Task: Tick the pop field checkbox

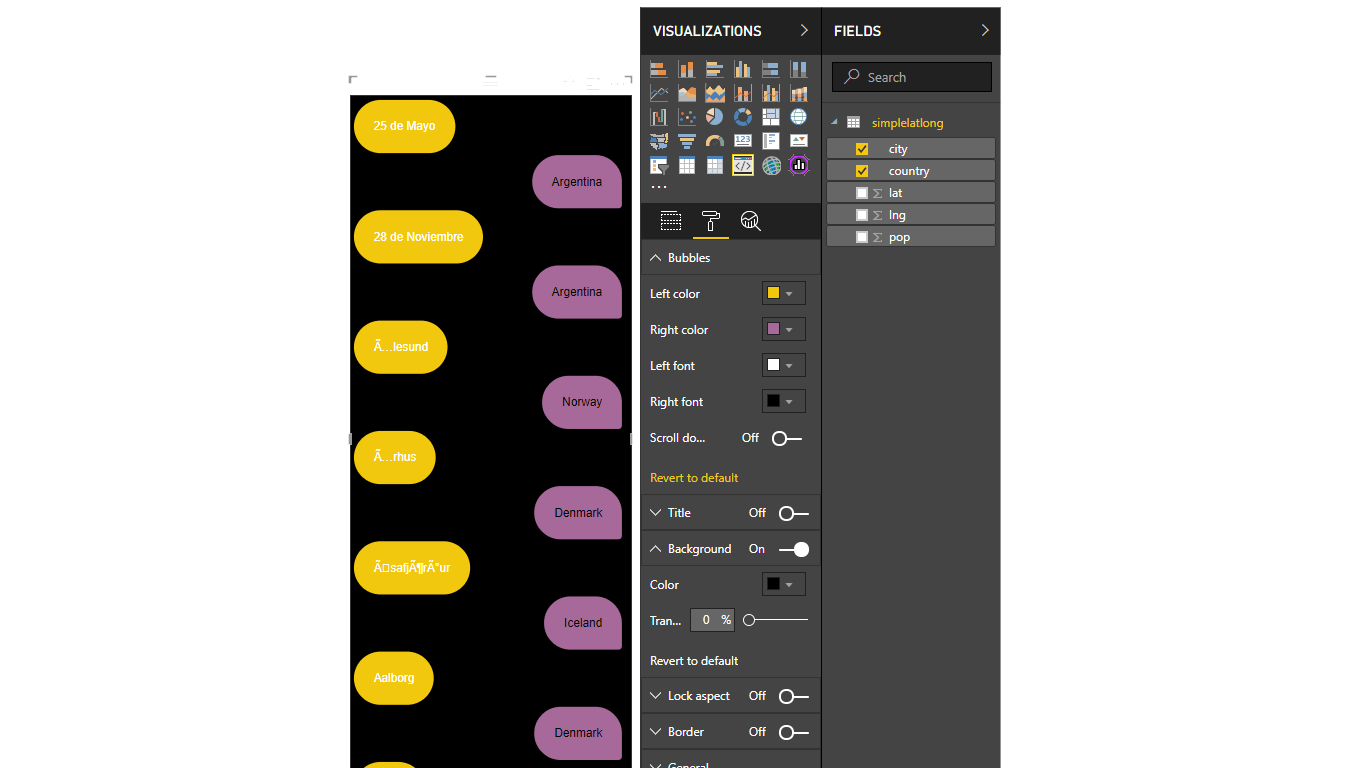Action: click(x=862, y=237)
